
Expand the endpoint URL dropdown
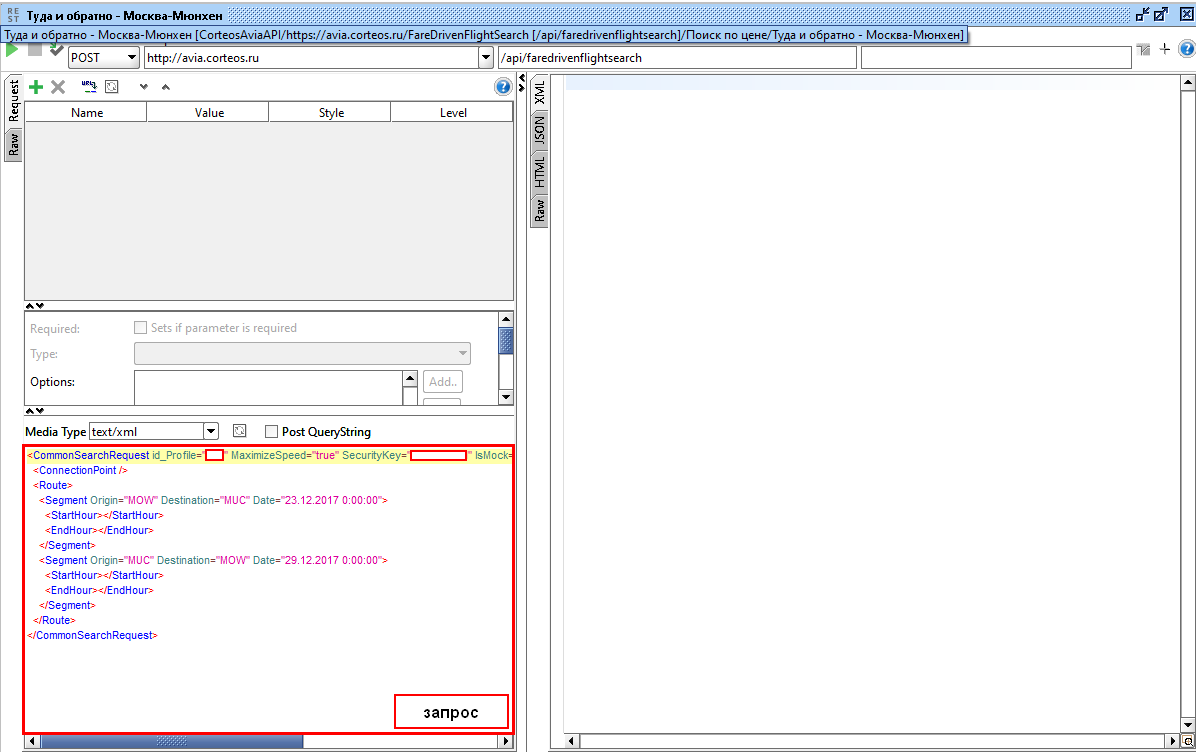click(486, 58)
